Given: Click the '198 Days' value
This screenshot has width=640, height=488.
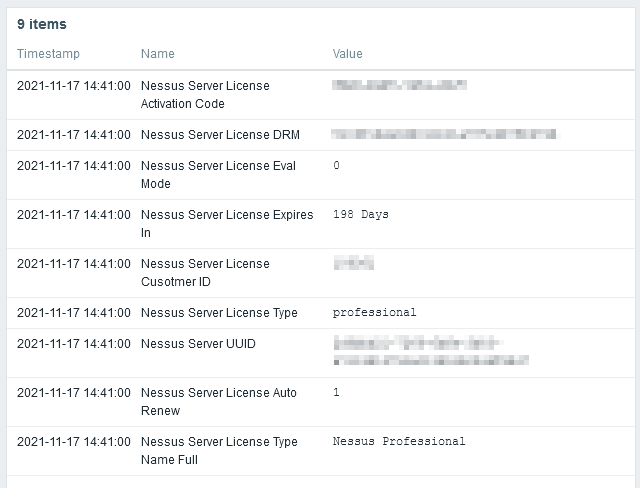Looking at the screenshot, I should point(361,214).
